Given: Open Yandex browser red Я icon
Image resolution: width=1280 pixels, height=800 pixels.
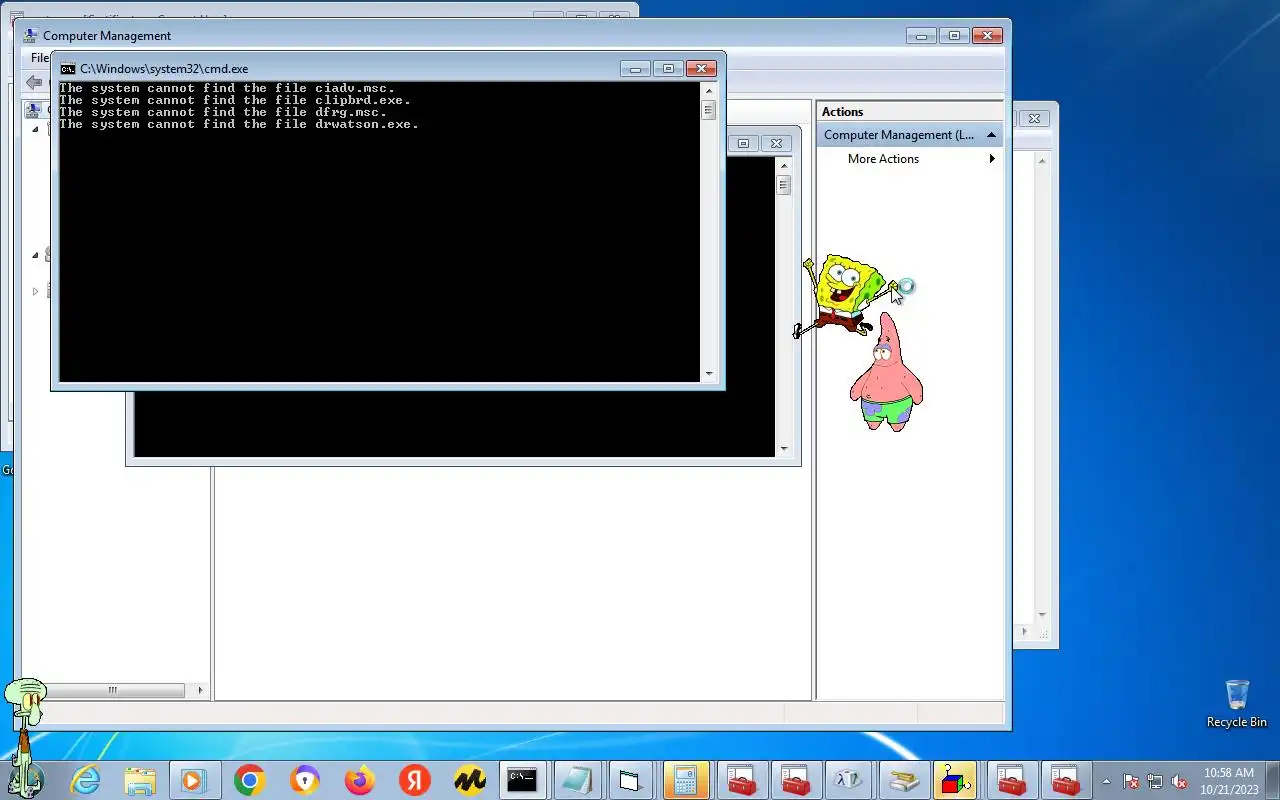Looking at the screenshot, I should click(x=414, y=780).
